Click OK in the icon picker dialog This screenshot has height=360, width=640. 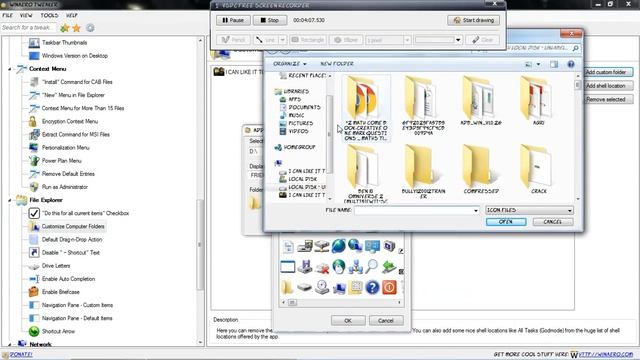coord(348,321)
